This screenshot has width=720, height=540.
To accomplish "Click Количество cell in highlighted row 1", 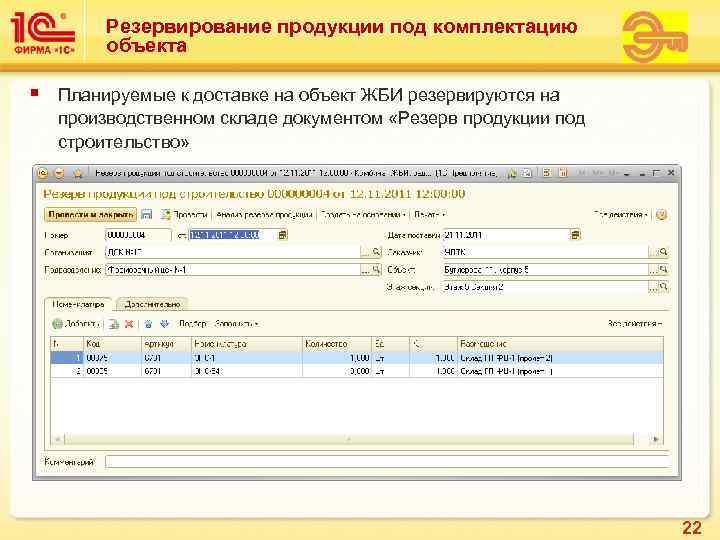I will 337,358.
